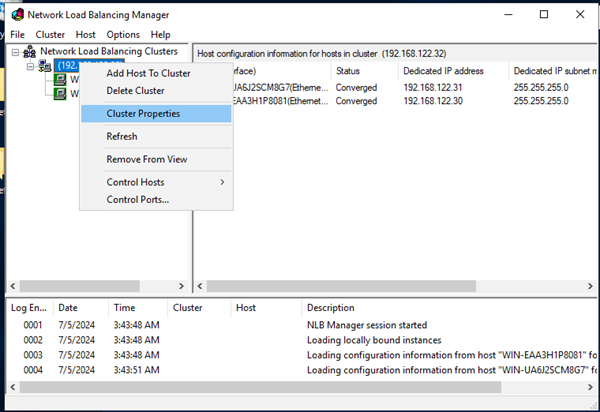Collapse the 192.168.122.32 cluster node
600x412 pixels.
[x=30, y=66]
